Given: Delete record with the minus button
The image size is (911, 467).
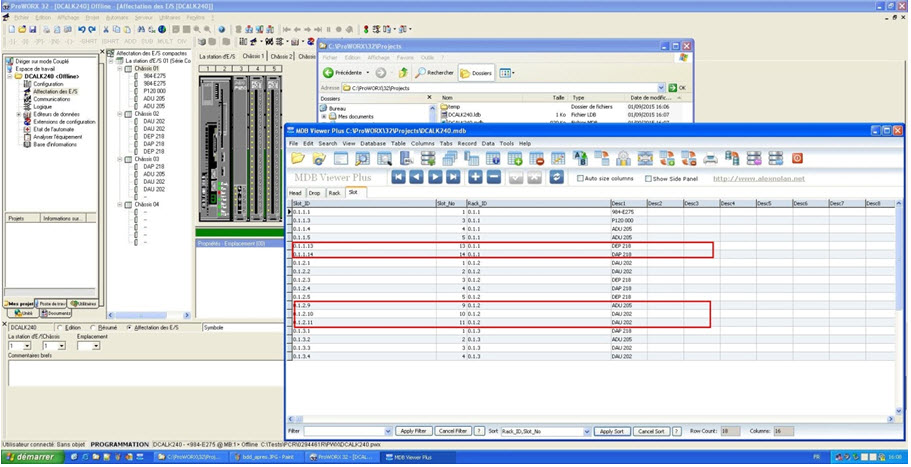Looking at the screenshot, I should [x=494, y=177].
